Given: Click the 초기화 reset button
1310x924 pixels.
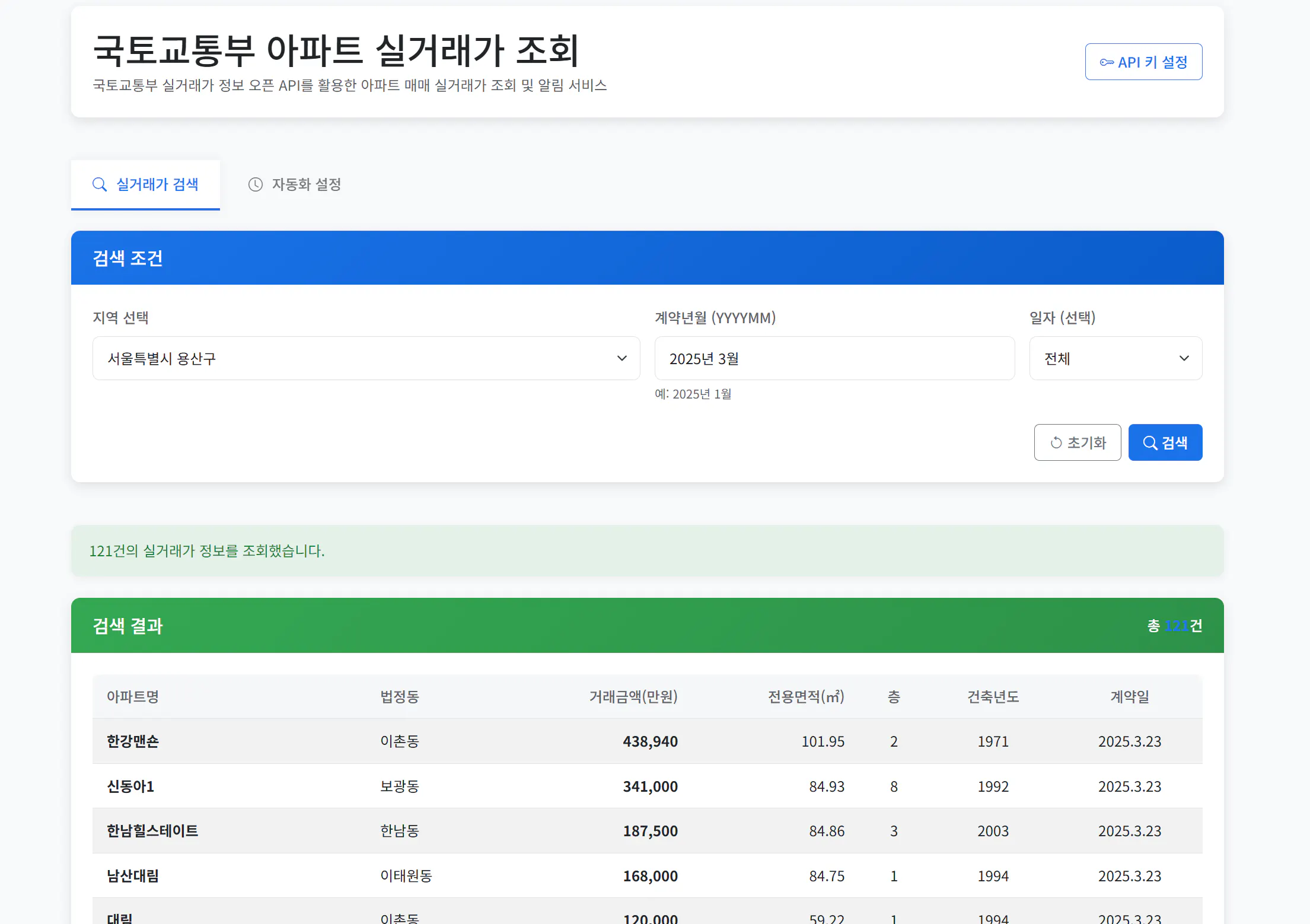Looking at the screenshot, I should 1077,442.
